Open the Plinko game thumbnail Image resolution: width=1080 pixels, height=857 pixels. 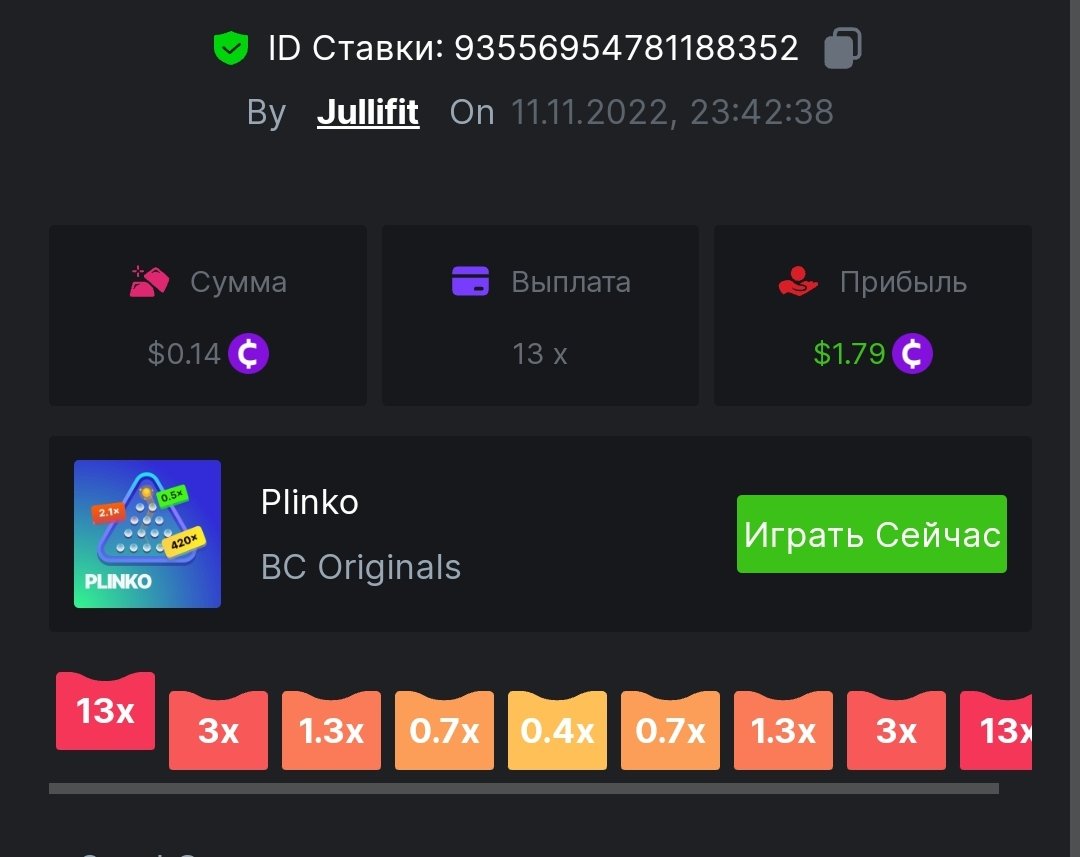[x=147, y=534]
